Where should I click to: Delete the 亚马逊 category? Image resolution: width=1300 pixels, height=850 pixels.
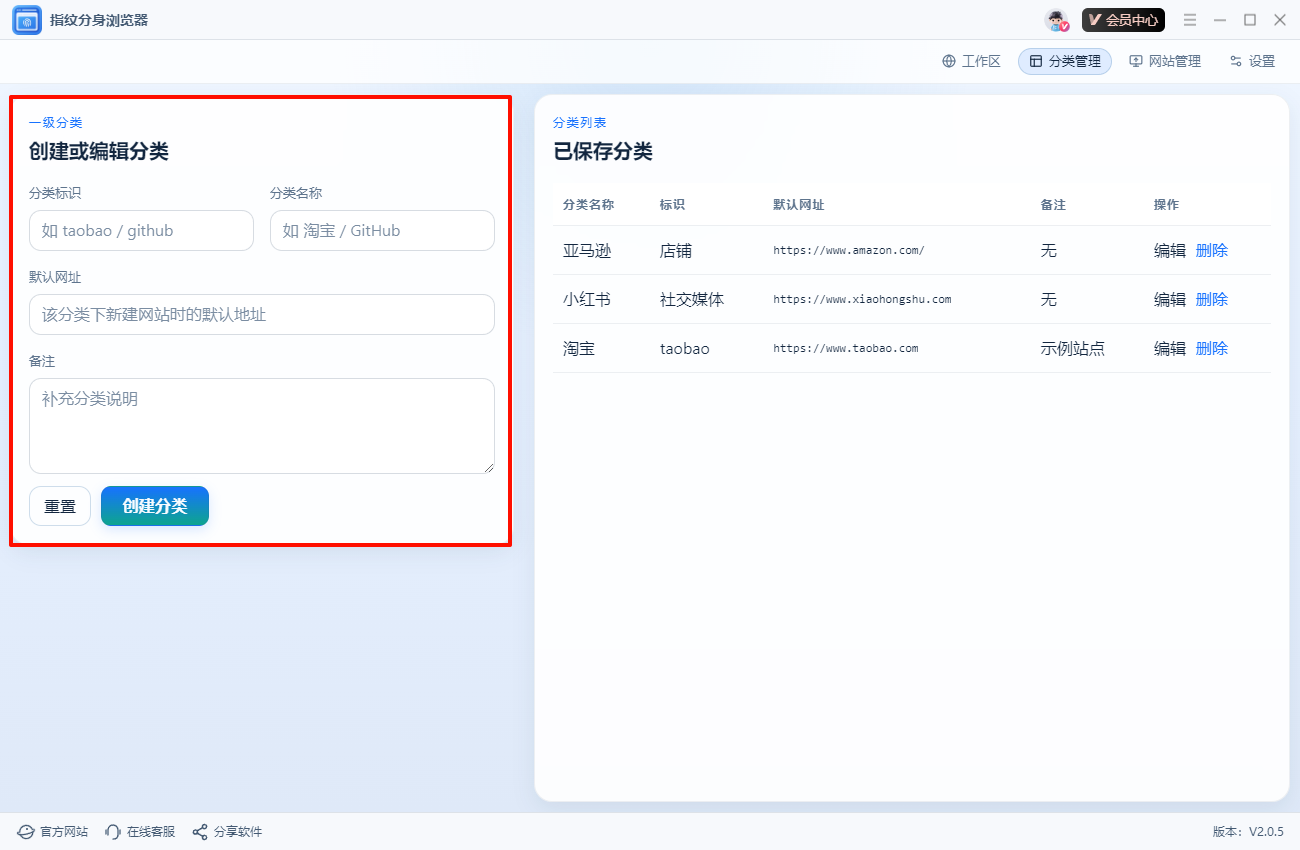(x=1212, y=250)
